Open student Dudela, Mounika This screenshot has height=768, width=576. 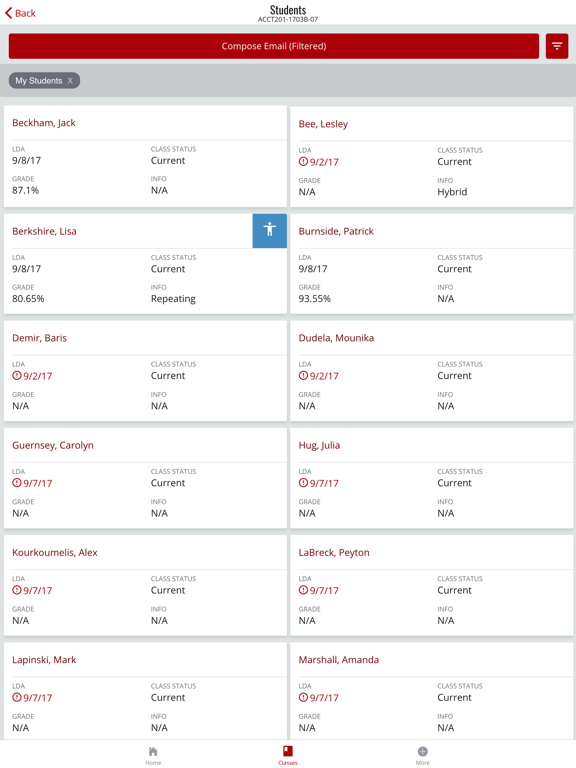(x=336, y=338)
